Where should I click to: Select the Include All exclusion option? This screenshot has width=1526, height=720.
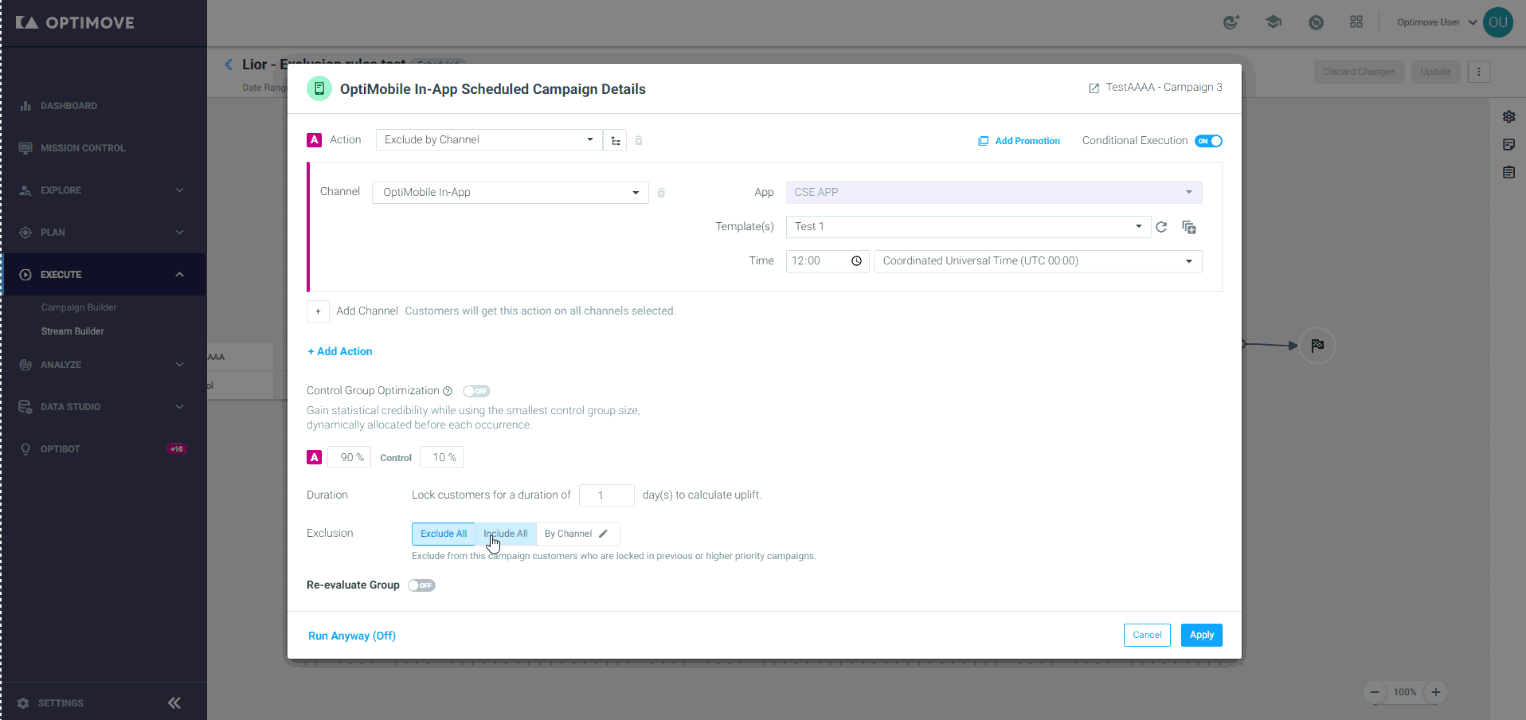[506, 534]
